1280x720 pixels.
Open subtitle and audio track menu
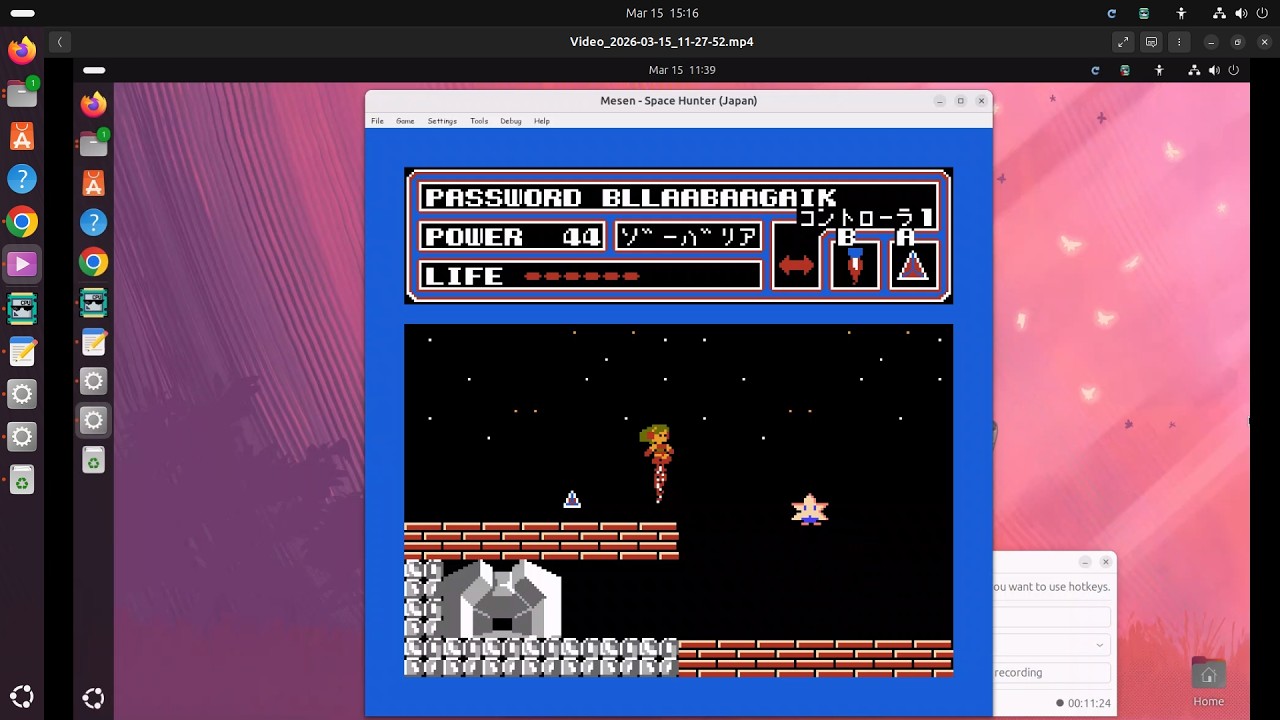point(1151,42)
